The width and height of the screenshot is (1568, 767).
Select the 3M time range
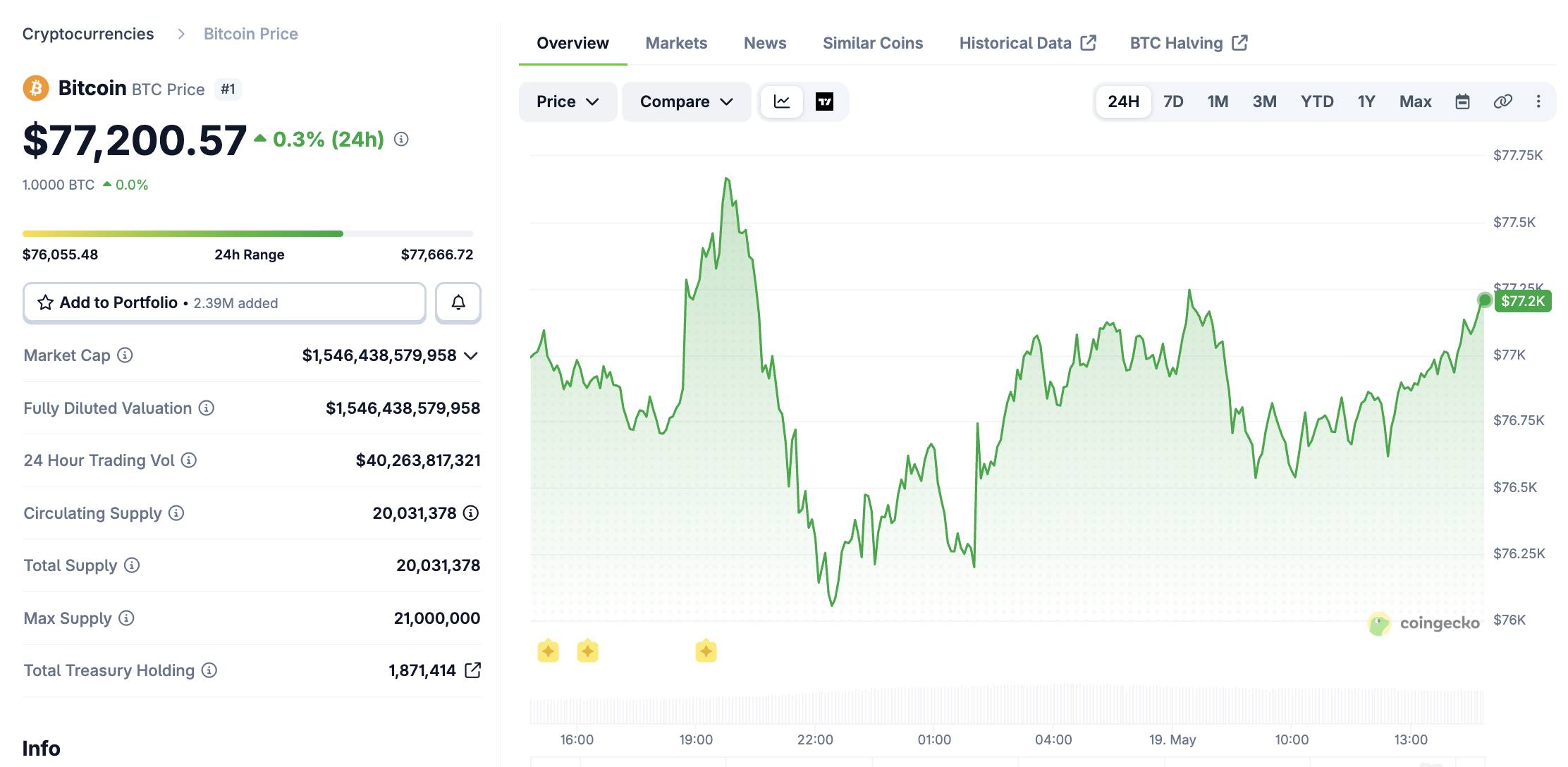pos(1265,102)
